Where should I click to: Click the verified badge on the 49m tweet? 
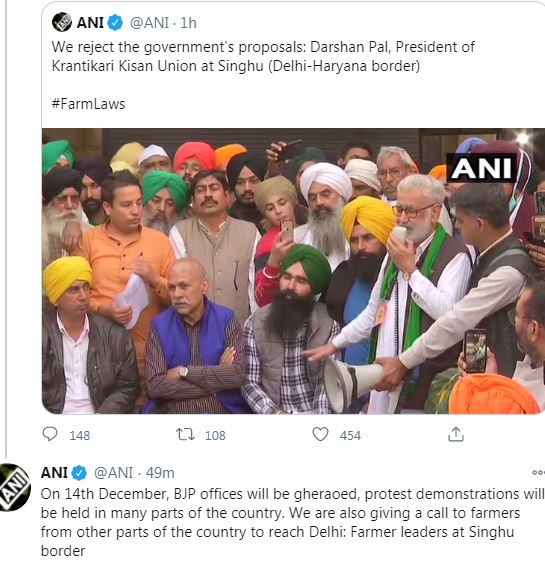[x=79, y=473]
